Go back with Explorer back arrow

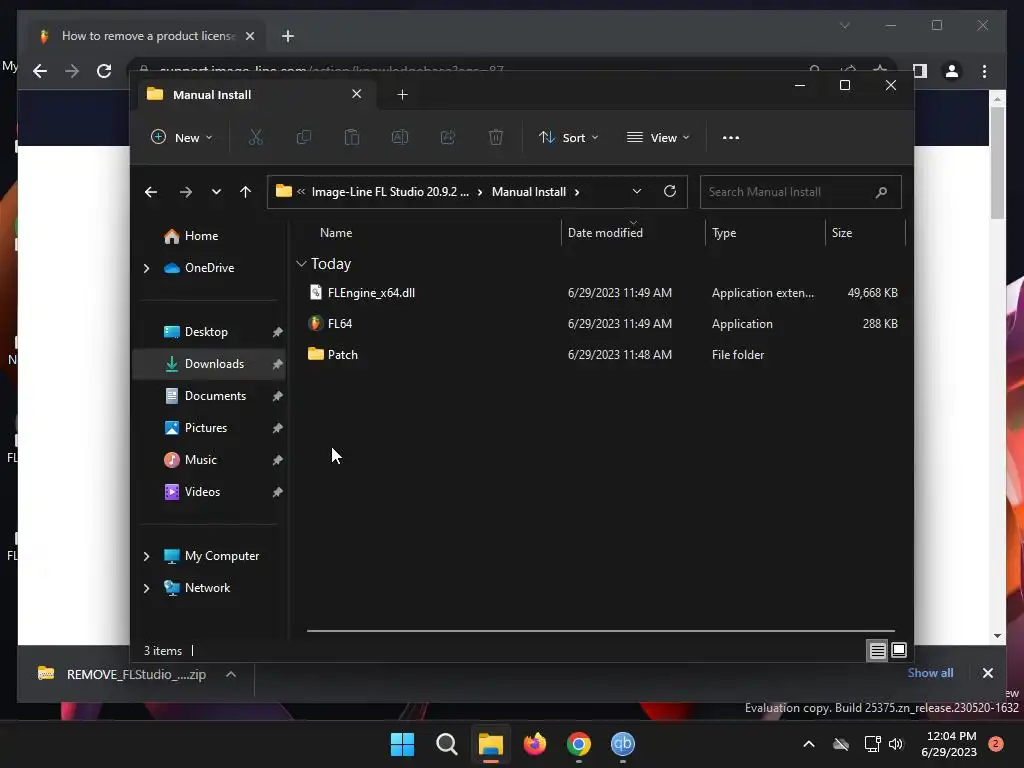click(x=151, y=192)
